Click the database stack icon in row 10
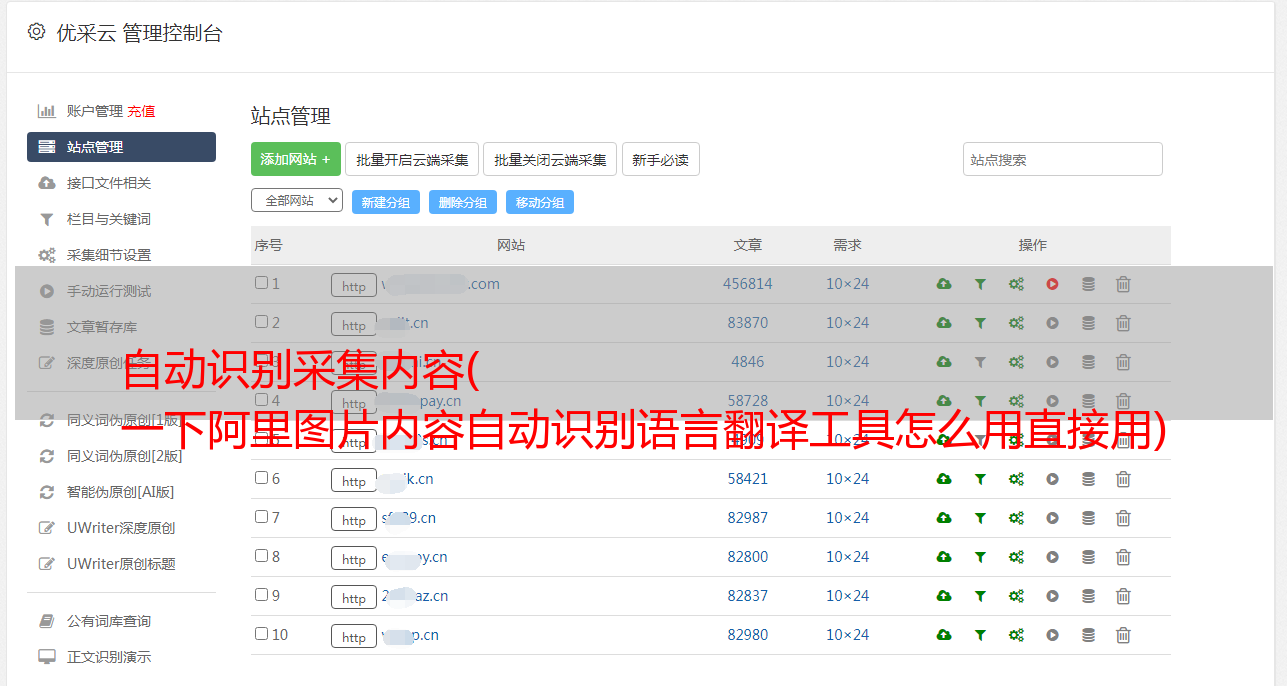Screen dimensions: 1287x686 pyautogui.click(x=1088, y=635)
